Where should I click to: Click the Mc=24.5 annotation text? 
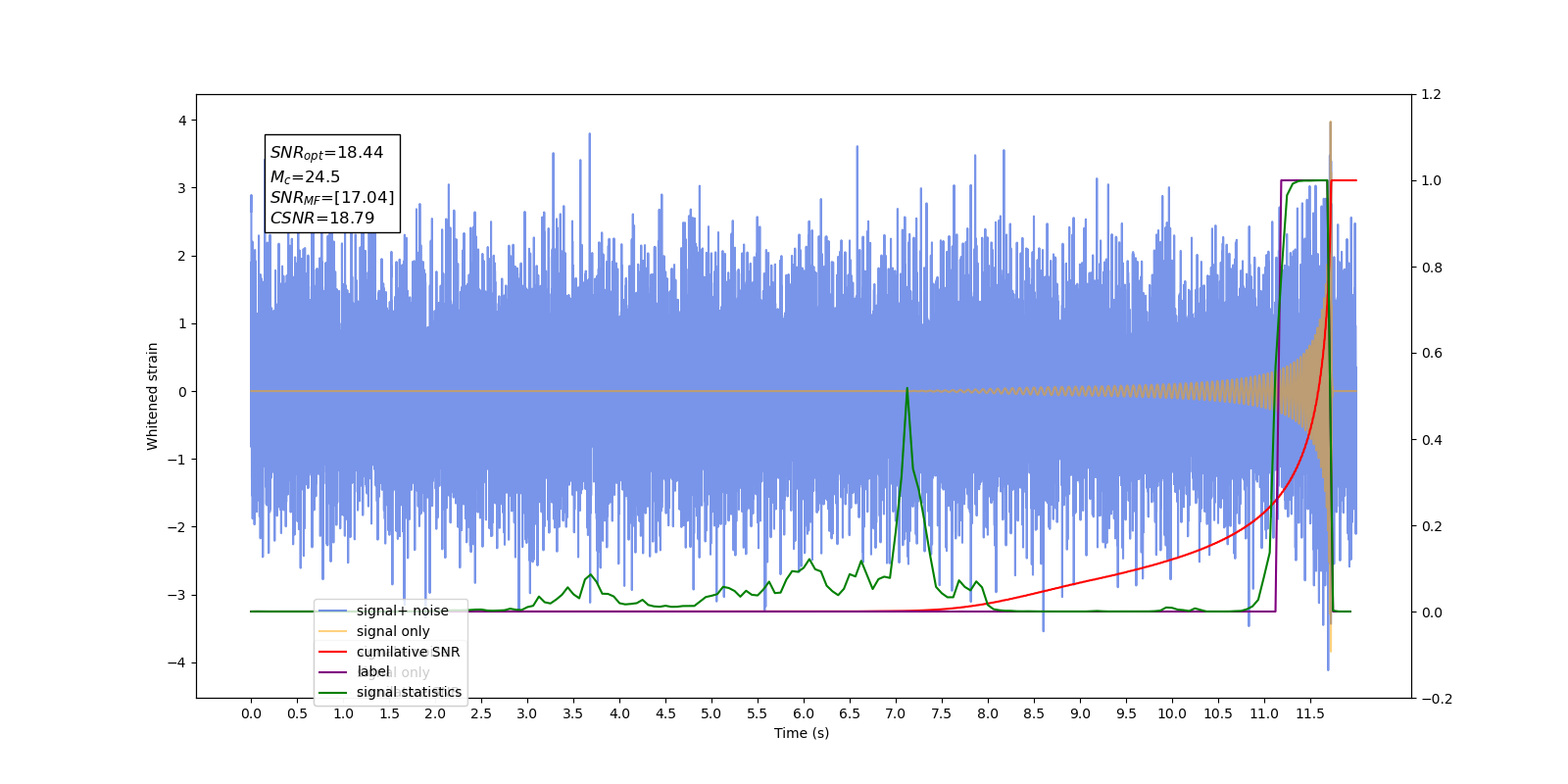tap(305, 176)
